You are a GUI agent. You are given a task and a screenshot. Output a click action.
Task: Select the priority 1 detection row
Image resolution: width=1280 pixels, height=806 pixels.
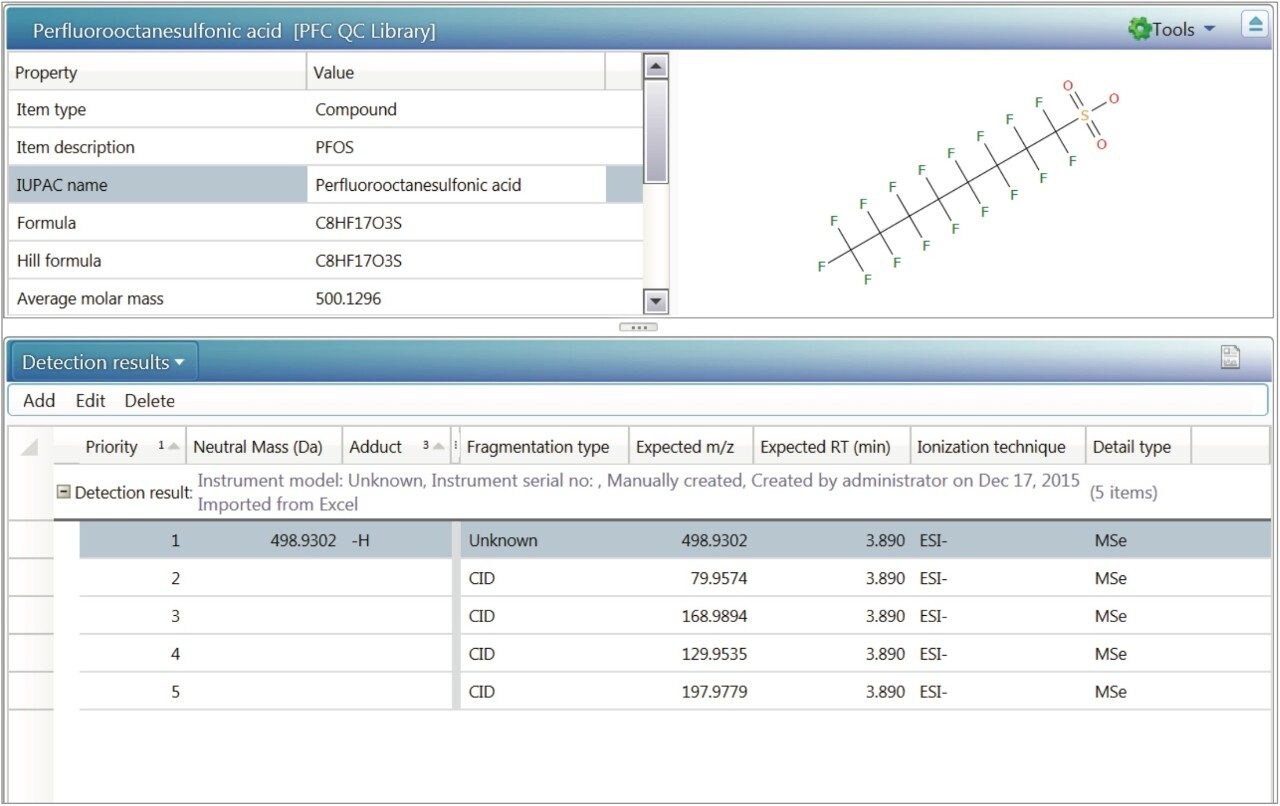(675, 540)
